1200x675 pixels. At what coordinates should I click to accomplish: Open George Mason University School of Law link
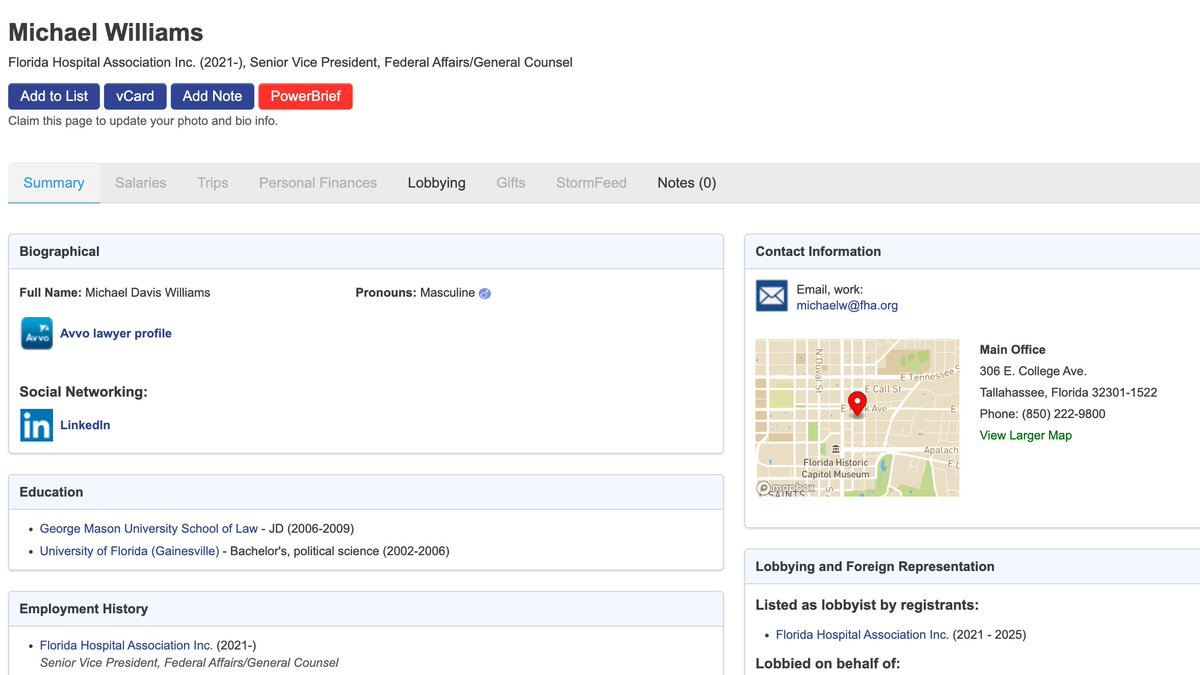tap(149, 528)
